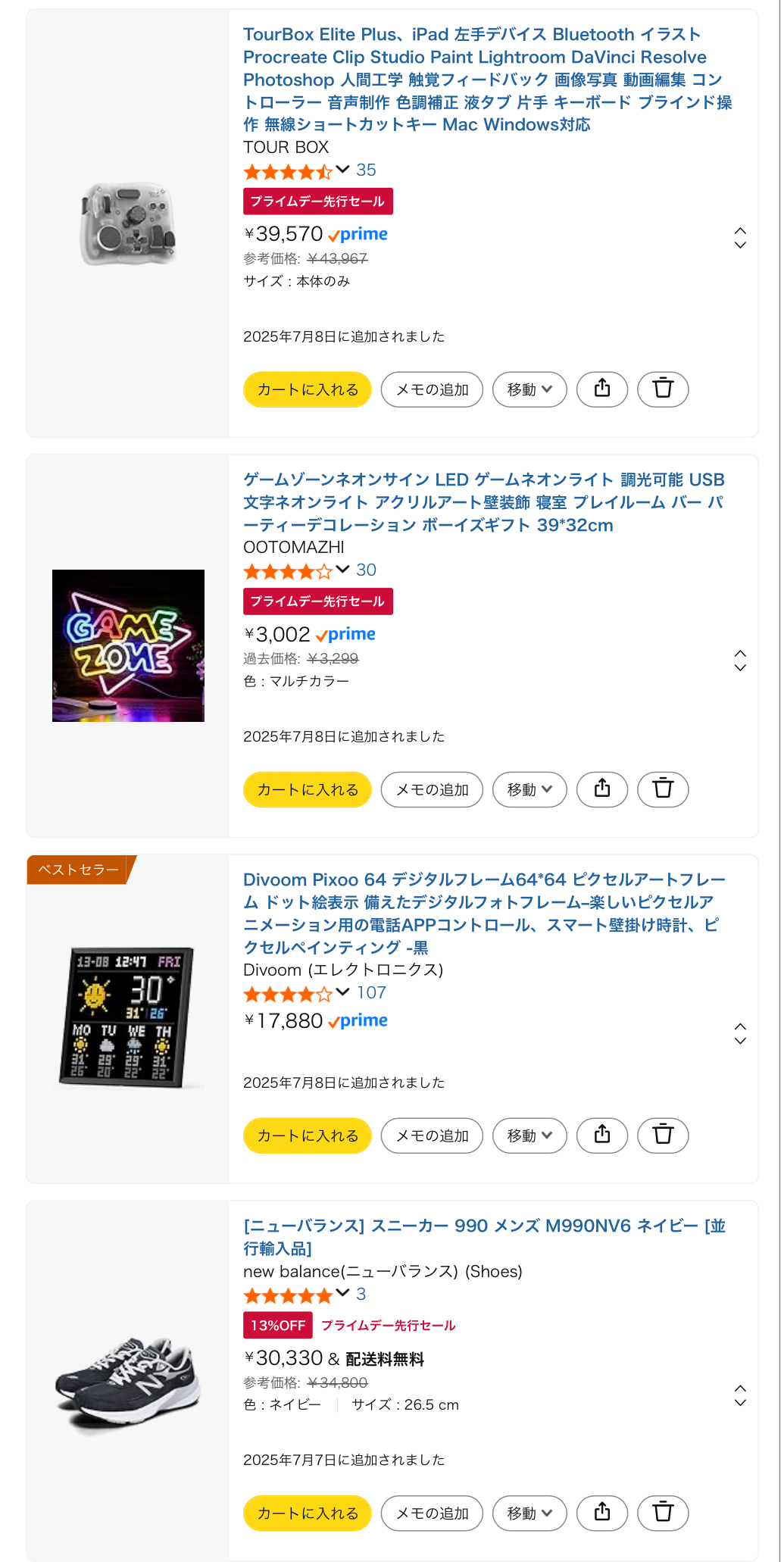784x1562 pixels.
Task: Add the Game Zone neon sign to cart
Action: pos(308,789)
